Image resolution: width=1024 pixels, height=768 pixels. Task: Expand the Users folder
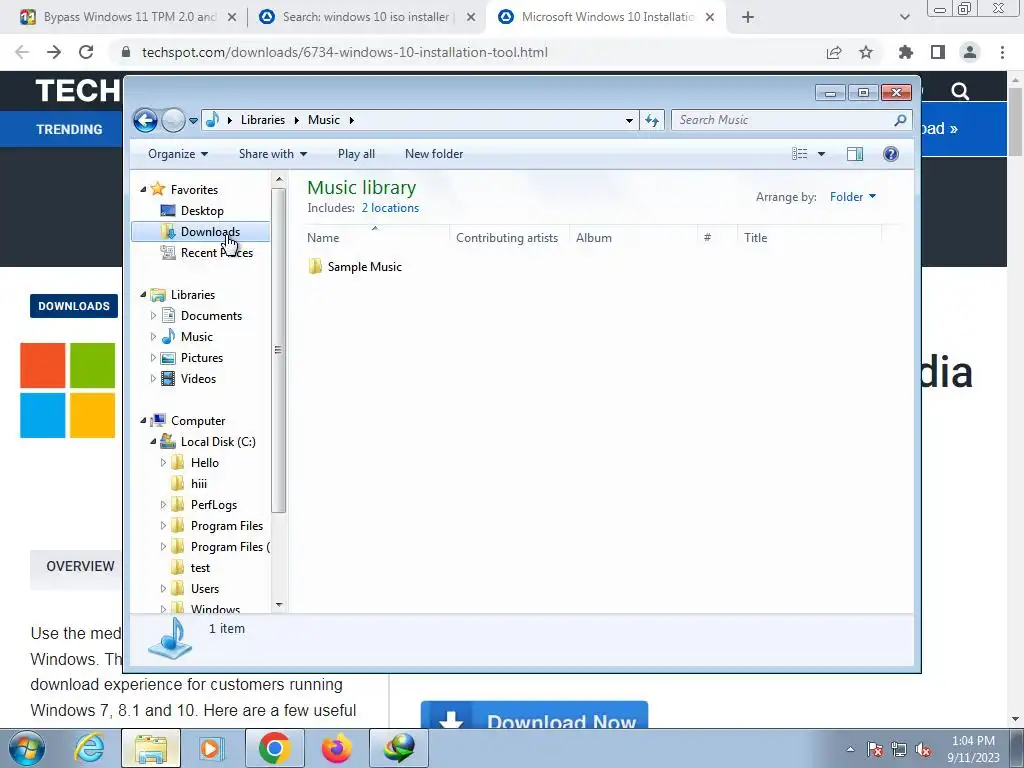pos(163,589)
